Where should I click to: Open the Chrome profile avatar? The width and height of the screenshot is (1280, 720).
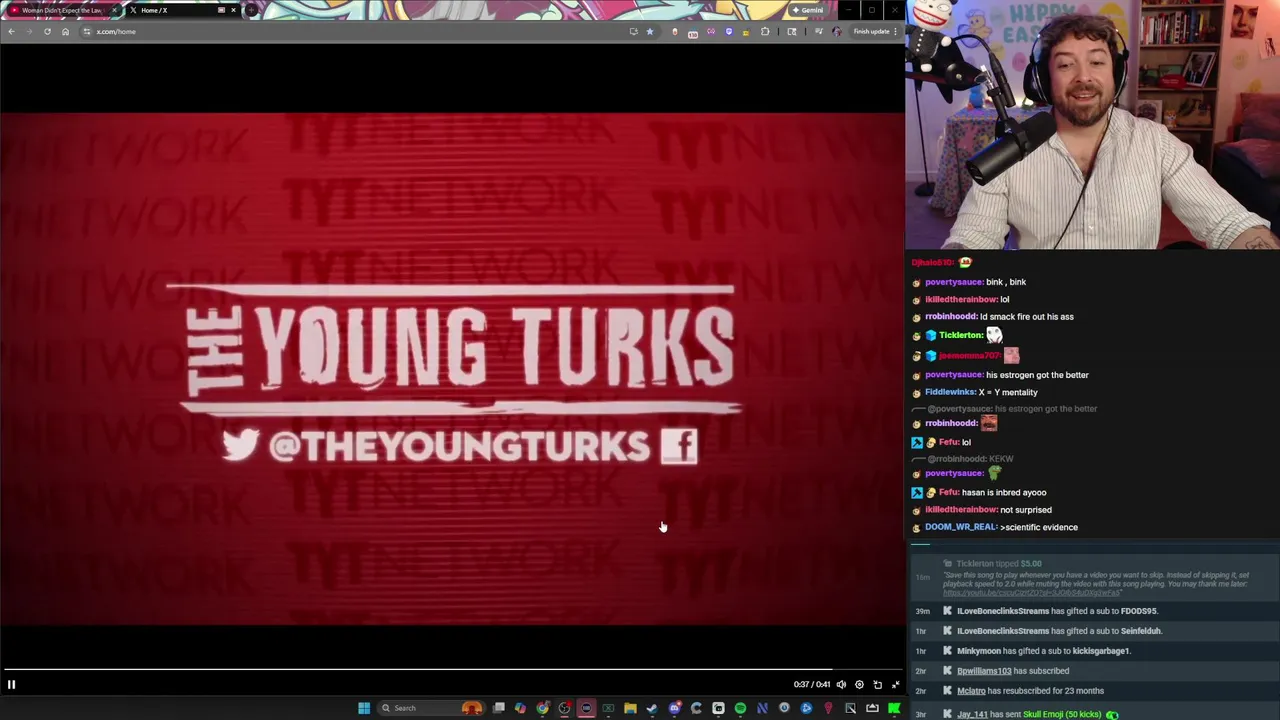(x=837, y=31)
